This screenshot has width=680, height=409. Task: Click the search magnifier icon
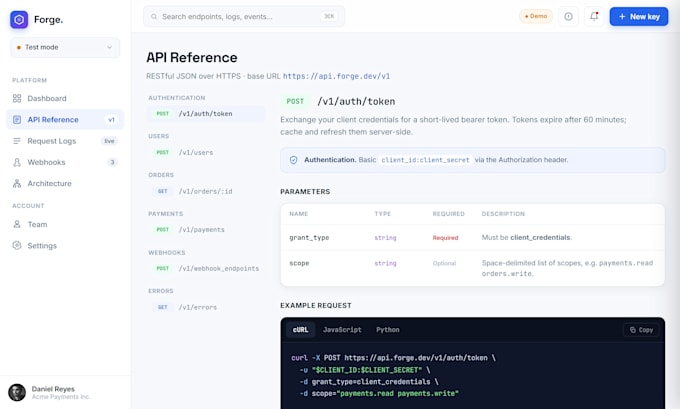click(154, 16)
